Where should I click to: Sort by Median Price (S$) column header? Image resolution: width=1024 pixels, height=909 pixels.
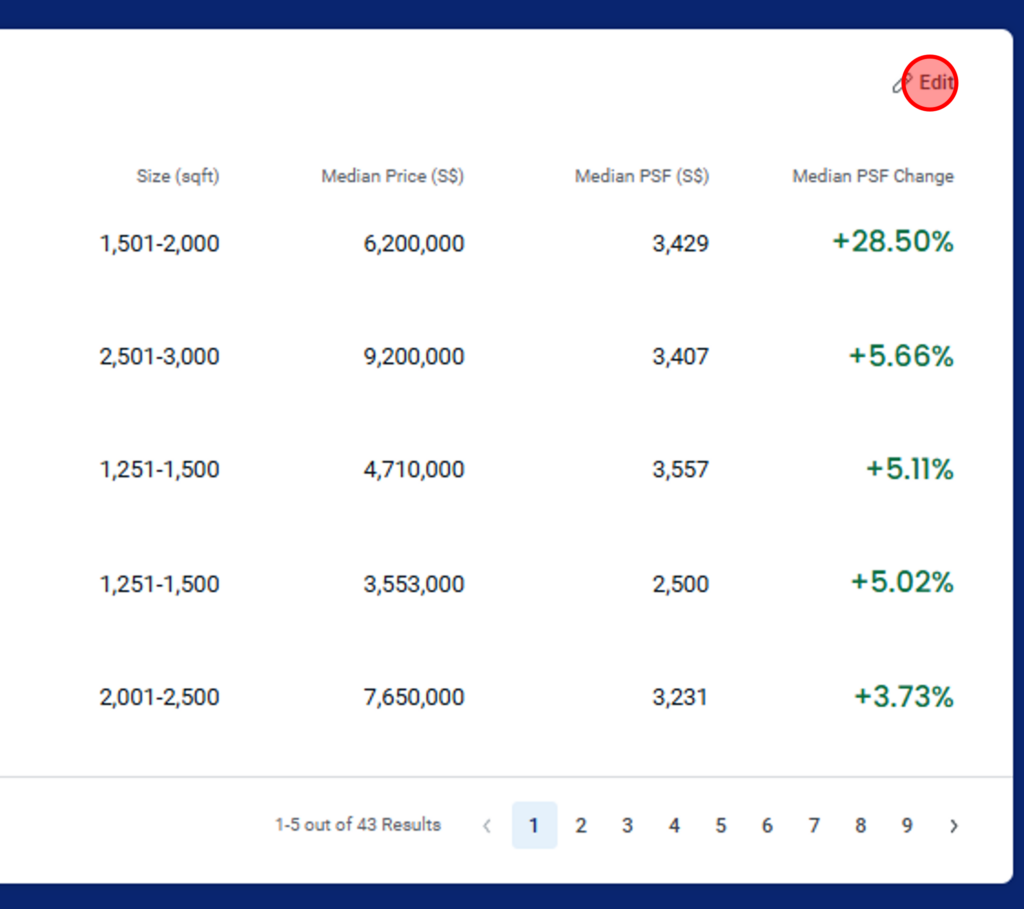[x=392, y=176]
